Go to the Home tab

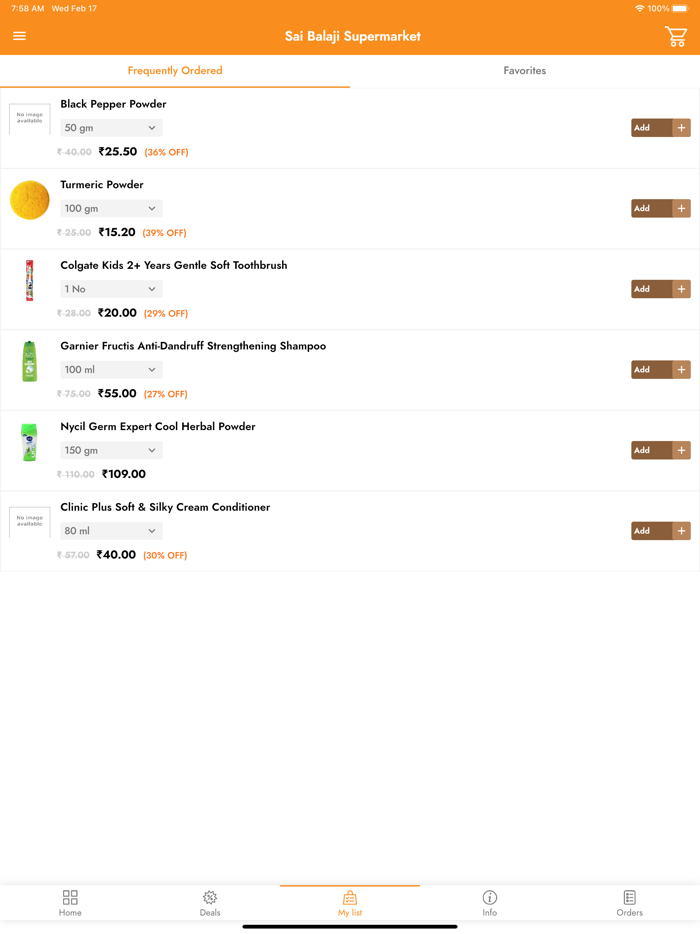[x=70, y=903]
